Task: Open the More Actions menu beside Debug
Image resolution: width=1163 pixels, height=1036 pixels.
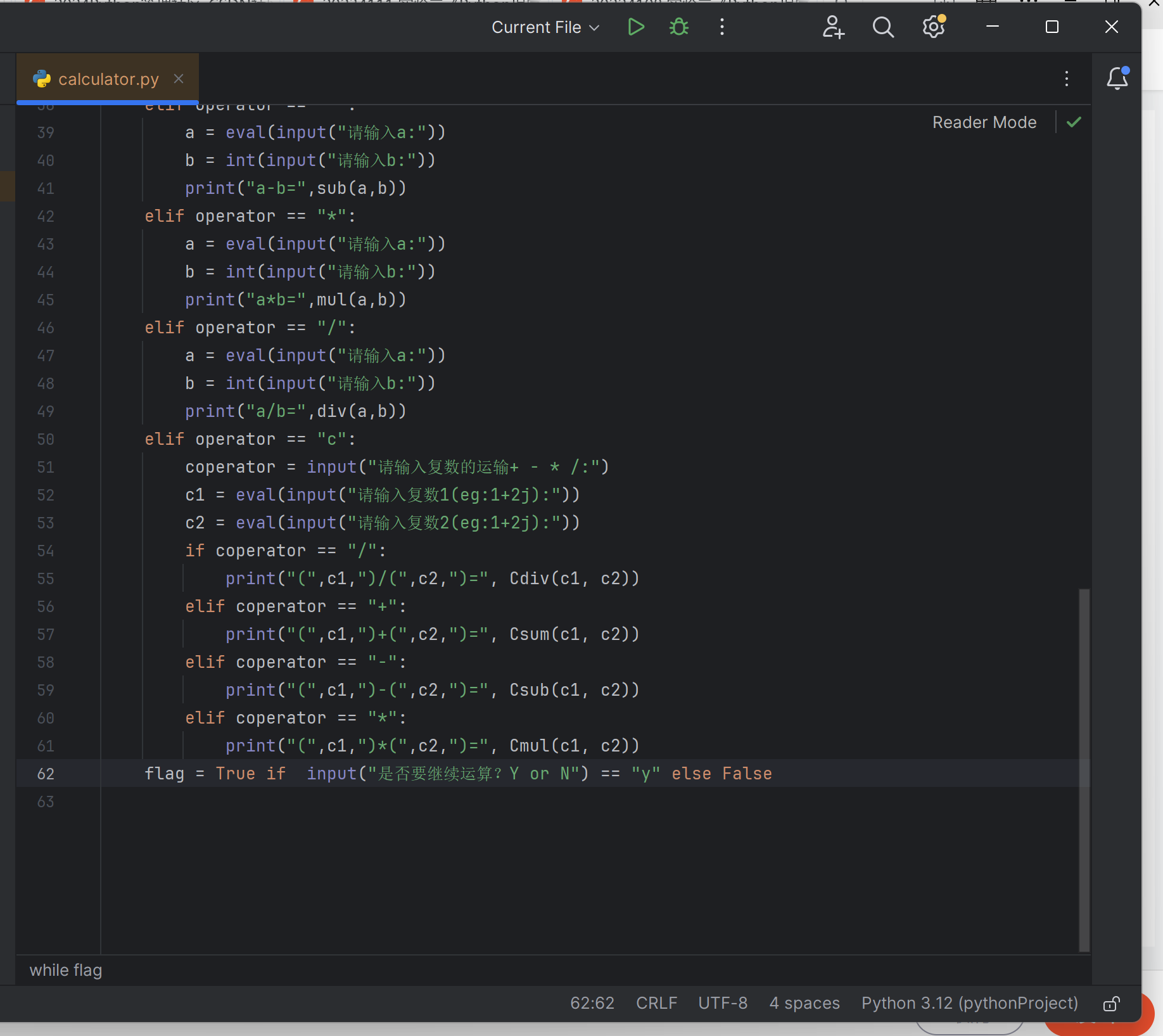Action: [722, 27]
